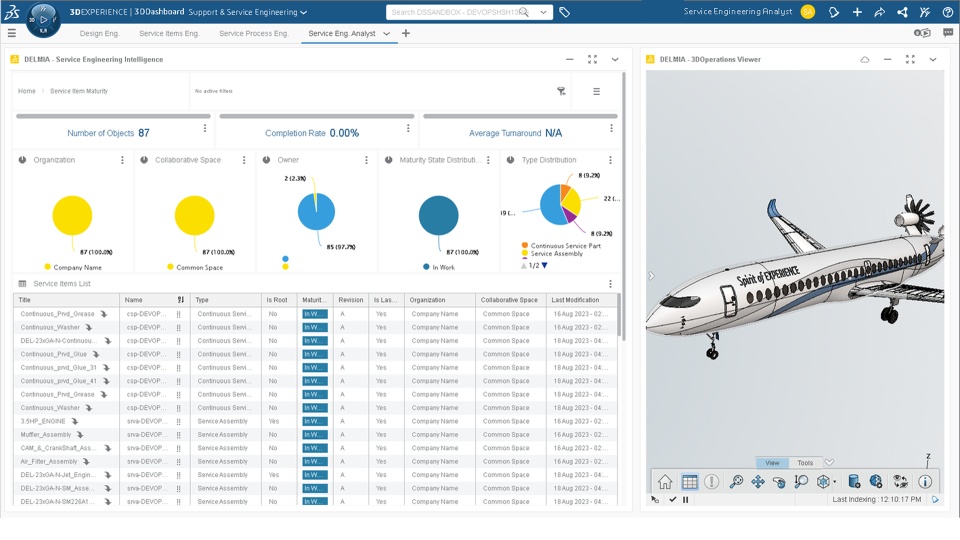Open the Number of Objects options menu
960x540 pixels.
(204, 129)
